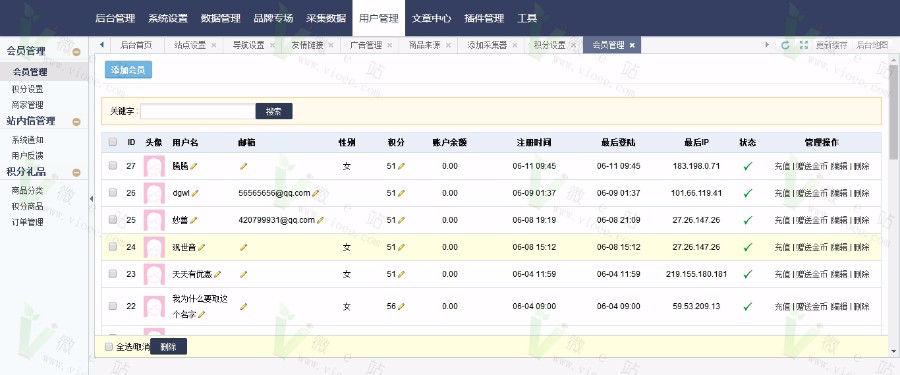Click 充值 for member ID 27
Image resolution: width=900 pixels, height=375 pixels.
point(782,166)
